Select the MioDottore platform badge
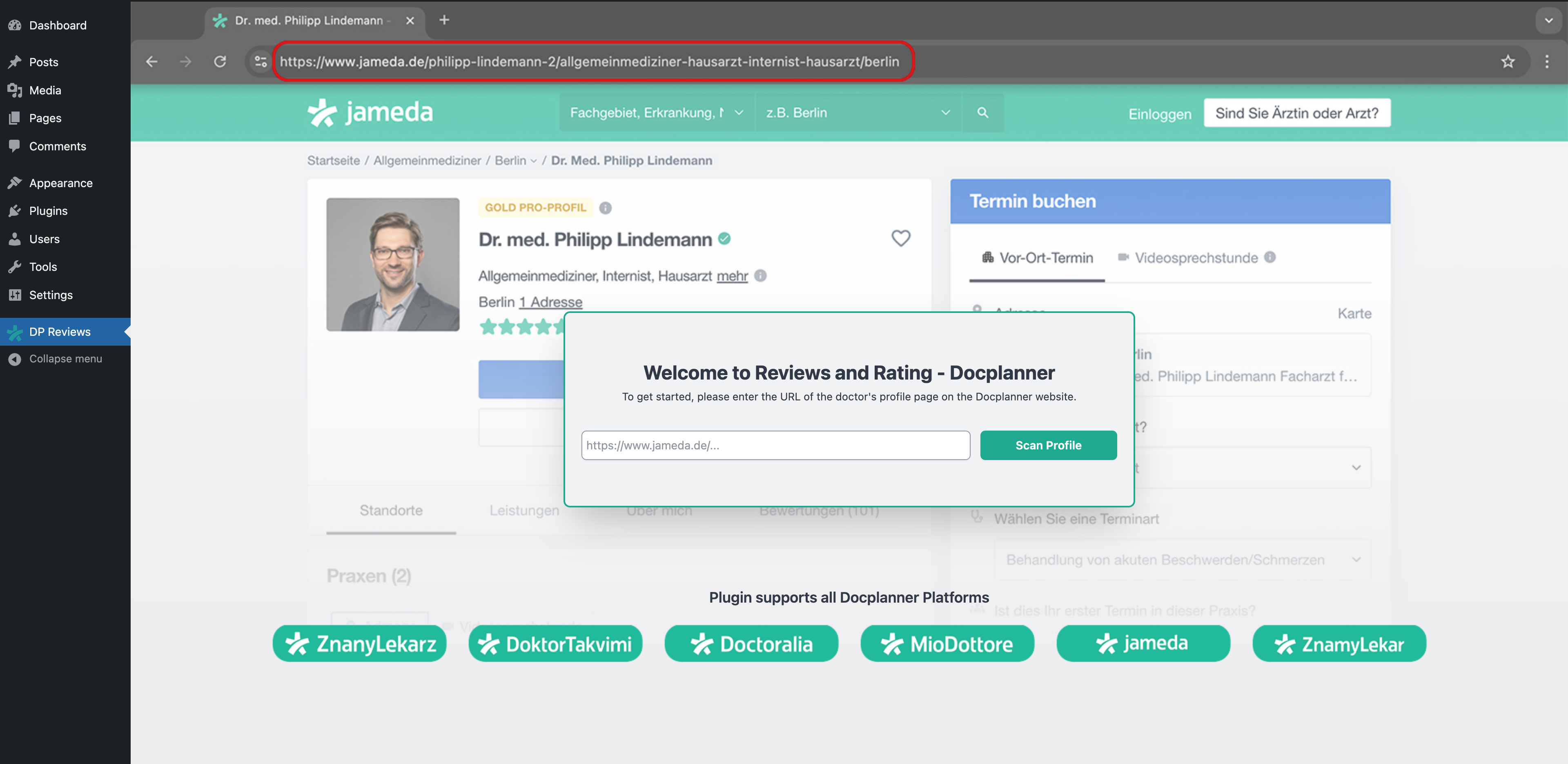This screenshot has height=764, width=1568. coord(947,643)
